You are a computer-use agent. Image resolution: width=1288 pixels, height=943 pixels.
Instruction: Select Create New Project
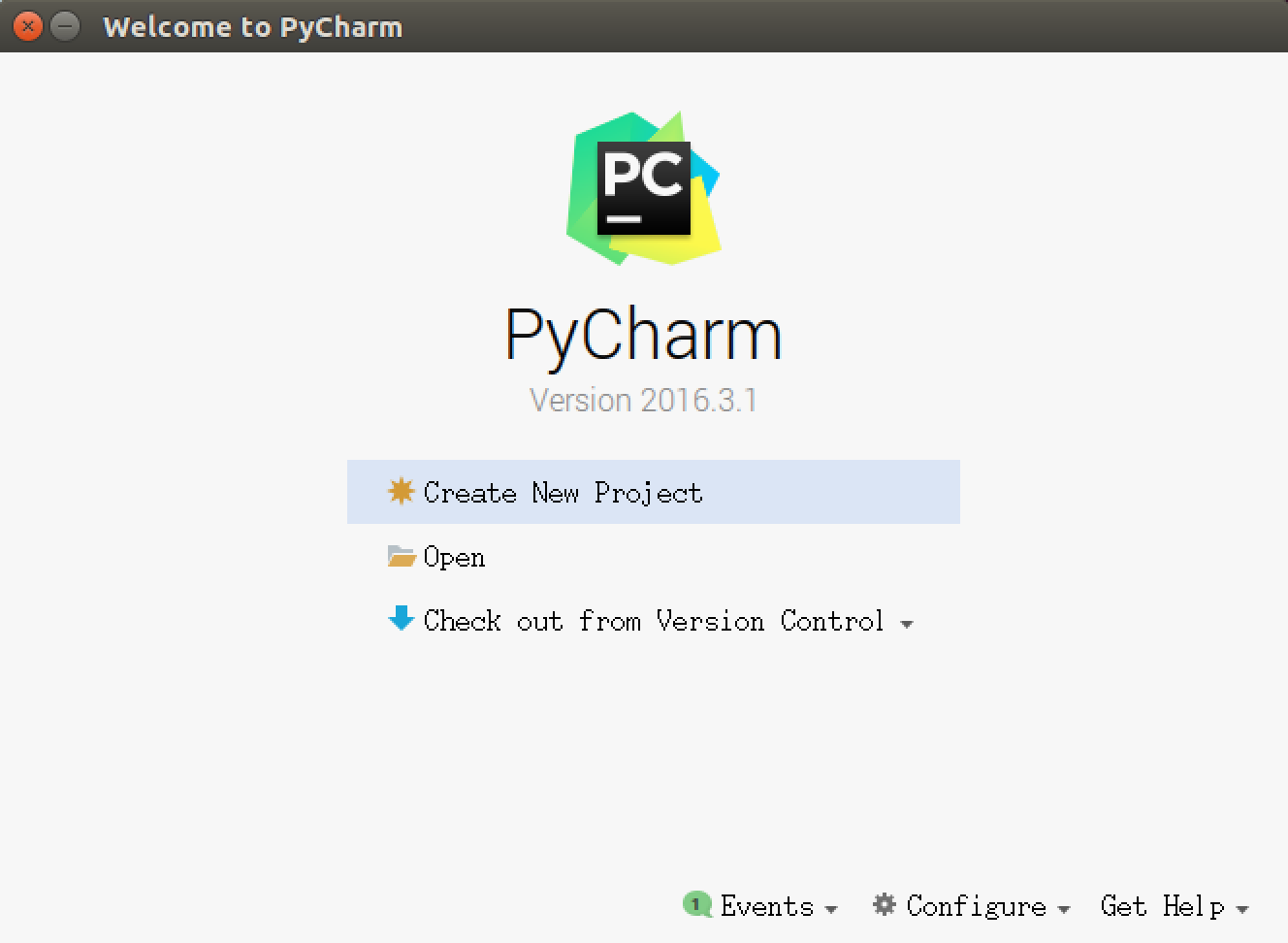pos(563,492)
